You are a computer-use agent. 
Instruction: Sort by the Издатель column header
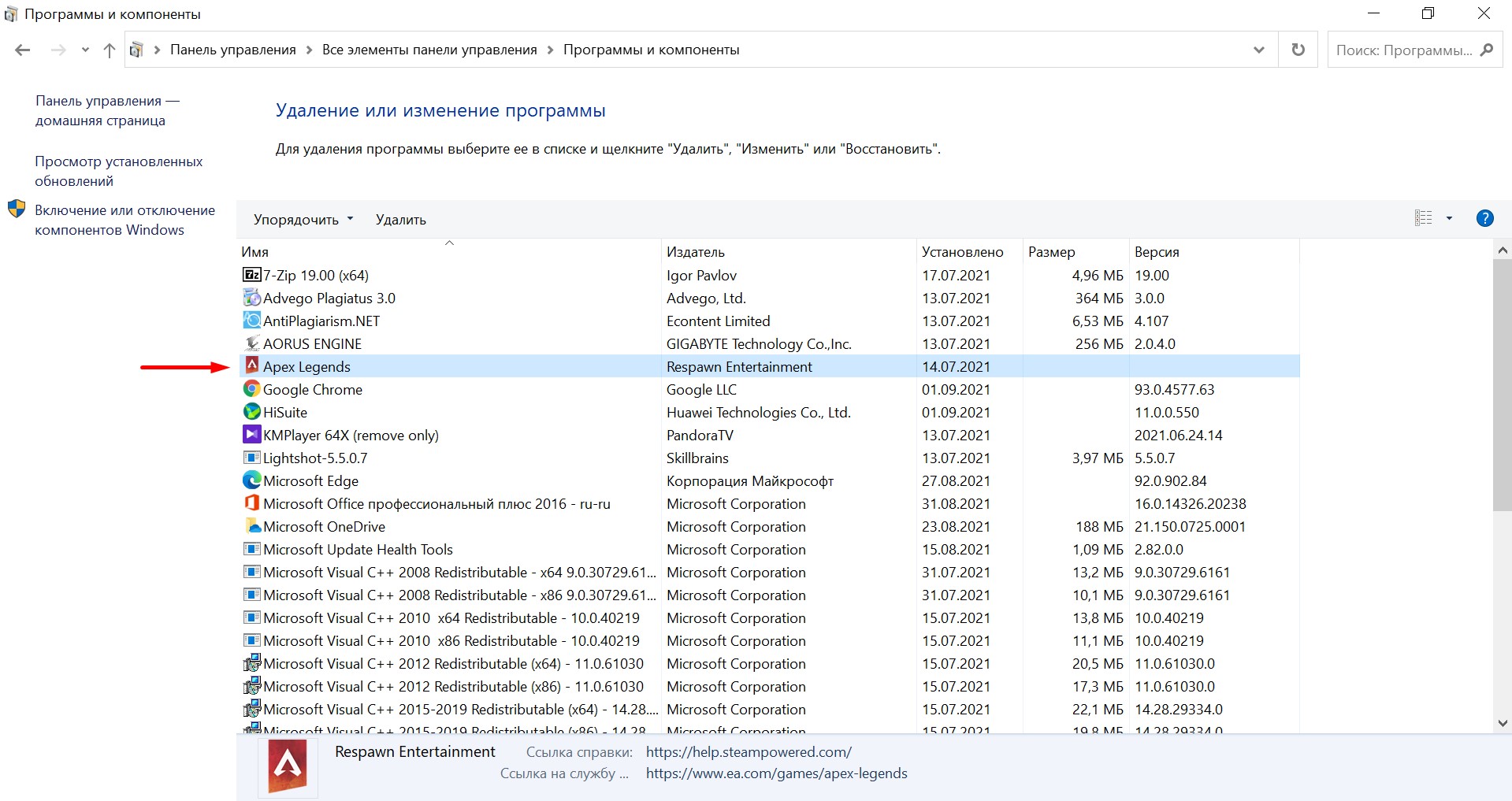[789, 252]
